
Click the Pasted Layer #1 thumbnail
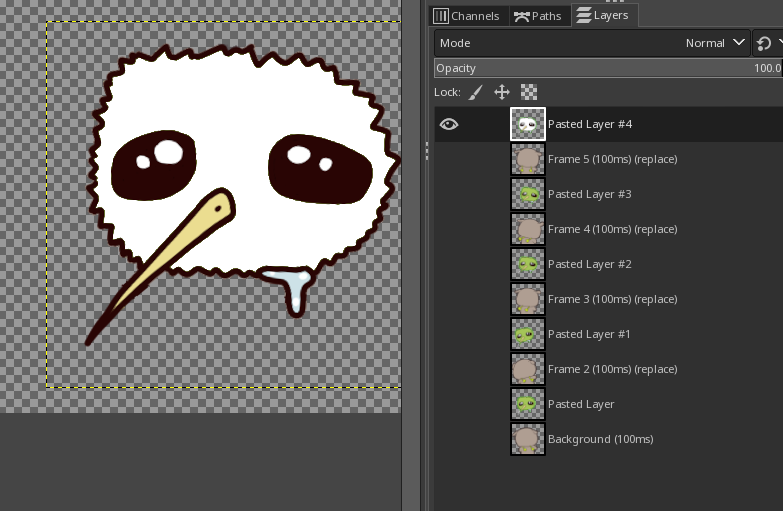pyautogui.click(x=528, y=334)
